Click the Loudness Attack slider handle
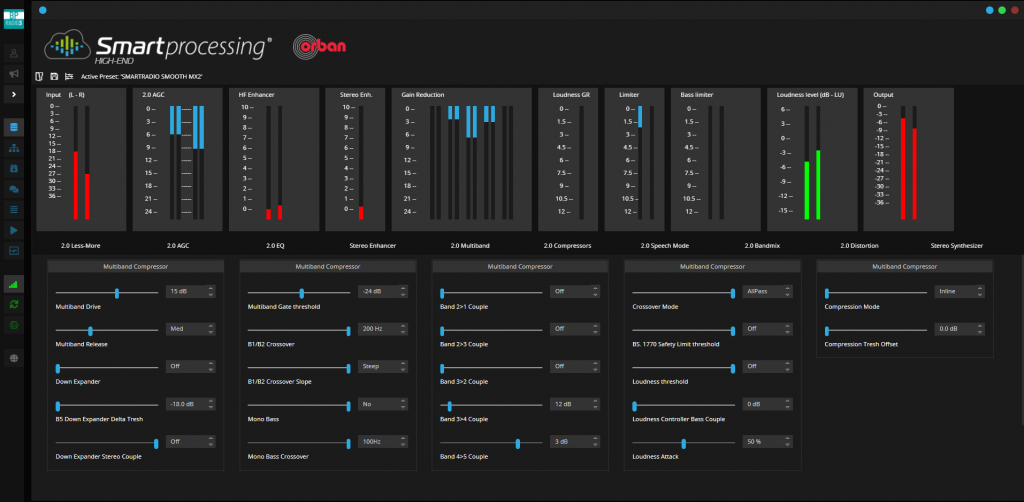Viewport: 1024px width, 502px height. coord(684,443)
